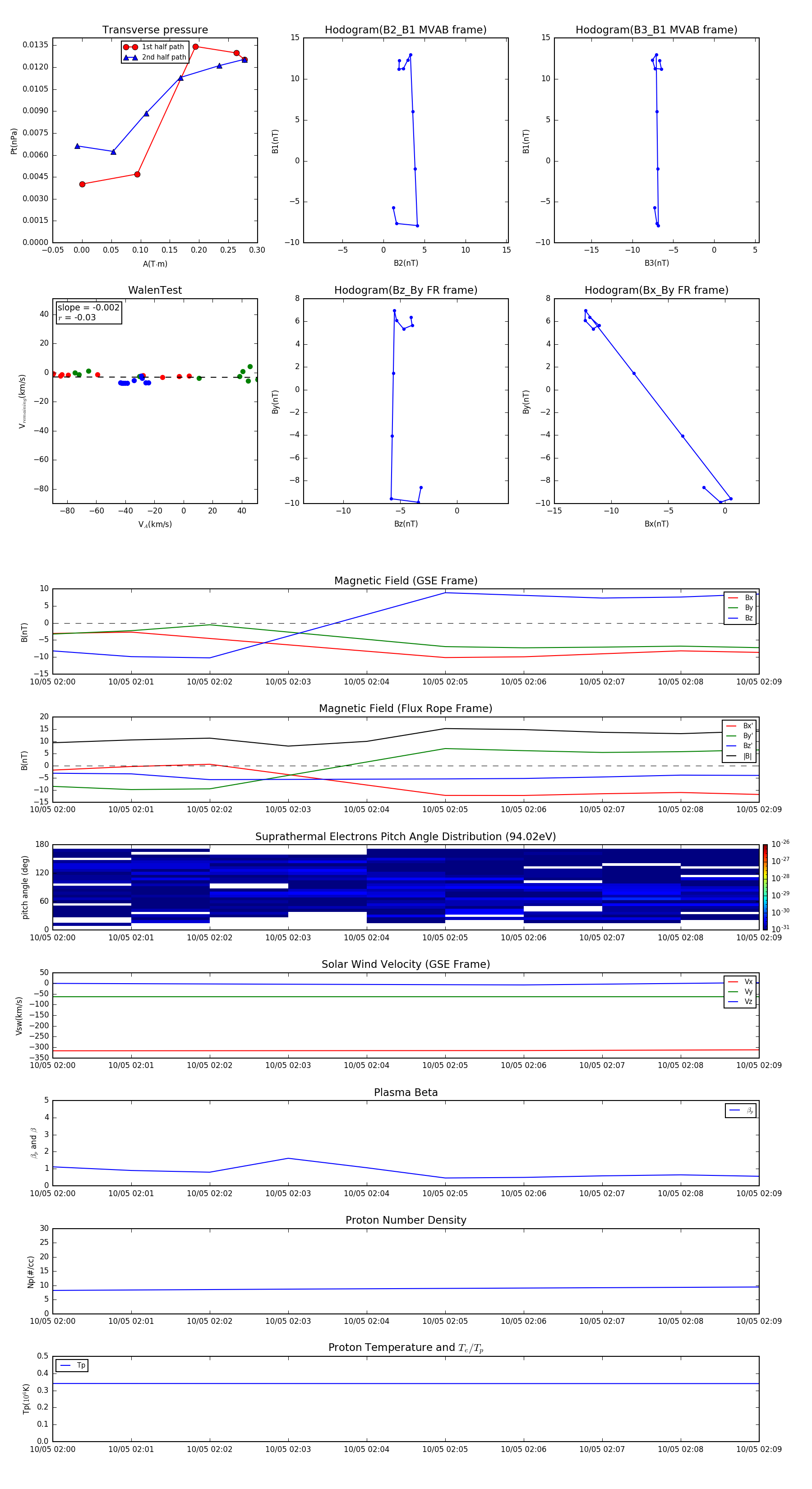Screen dimensions: 812x1489
Task: Select the Bx' entry in Flux Rope legend
Action: 739,726
